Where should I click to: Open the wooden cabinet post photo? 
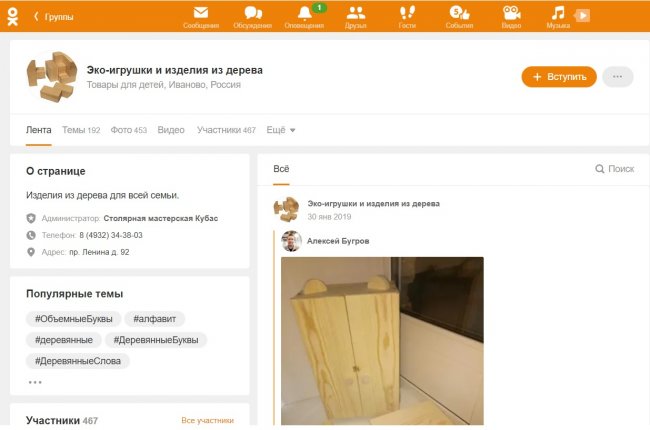pyautogui.click(x=382, y=340)
